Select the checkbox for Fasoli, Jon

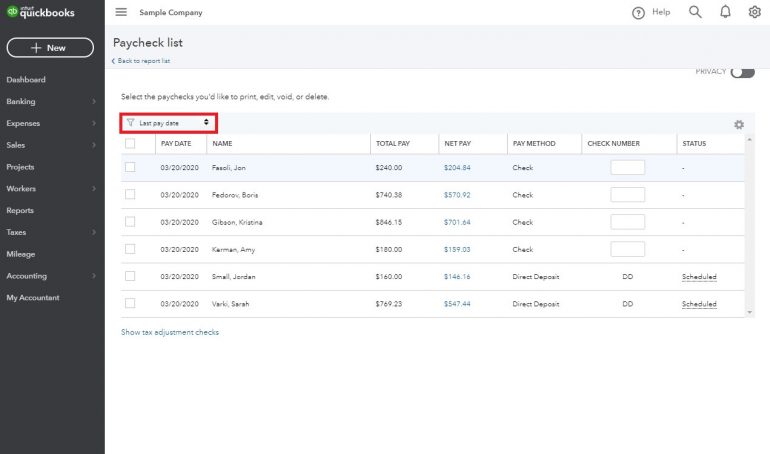click(130, 168)
